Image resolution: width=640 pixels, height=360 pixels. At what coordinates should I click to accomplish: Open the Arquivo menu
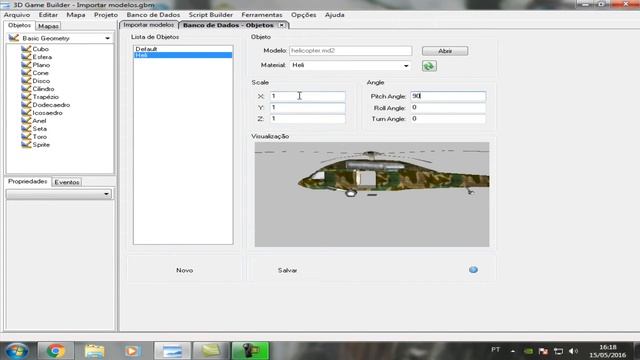[x=17, y=15]
